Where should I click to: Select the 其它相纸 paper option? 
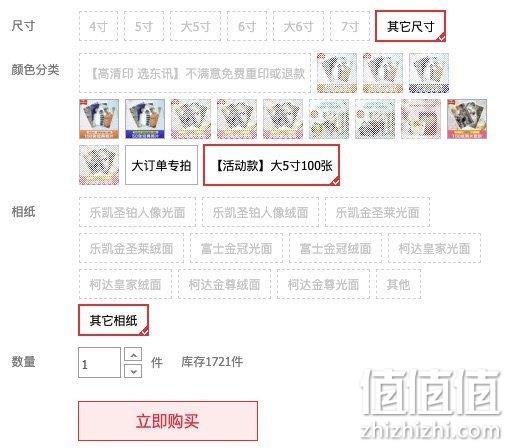tap(113, 320)
